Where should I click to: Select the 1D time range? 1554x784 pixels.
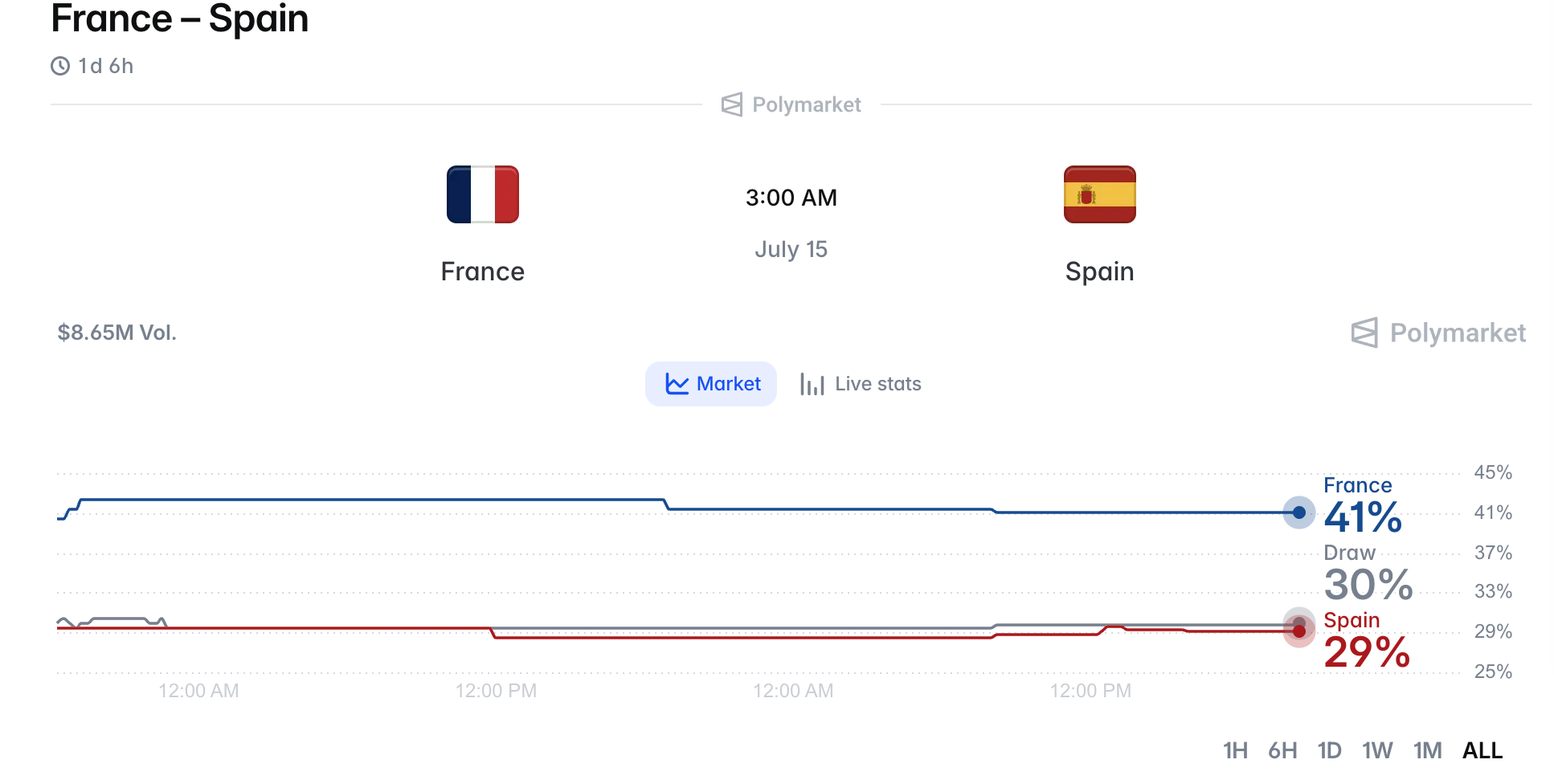tap(1330, 750)
